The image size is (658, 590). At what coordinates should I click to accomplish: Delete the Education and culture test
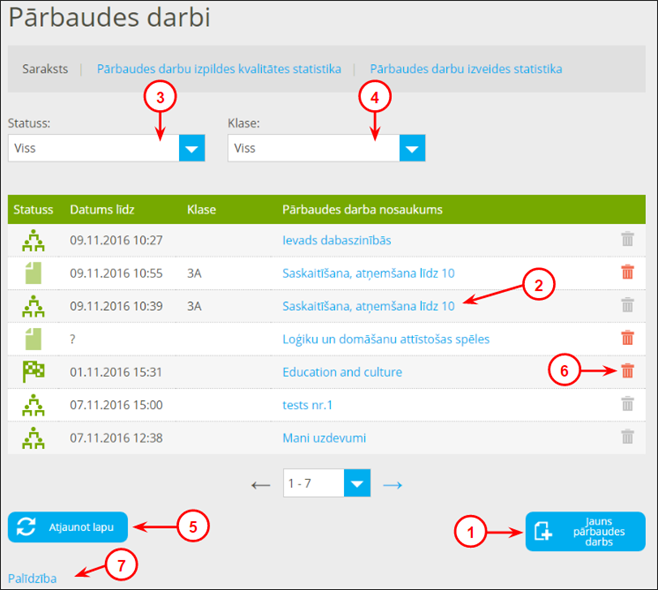(x=627, y=371)
